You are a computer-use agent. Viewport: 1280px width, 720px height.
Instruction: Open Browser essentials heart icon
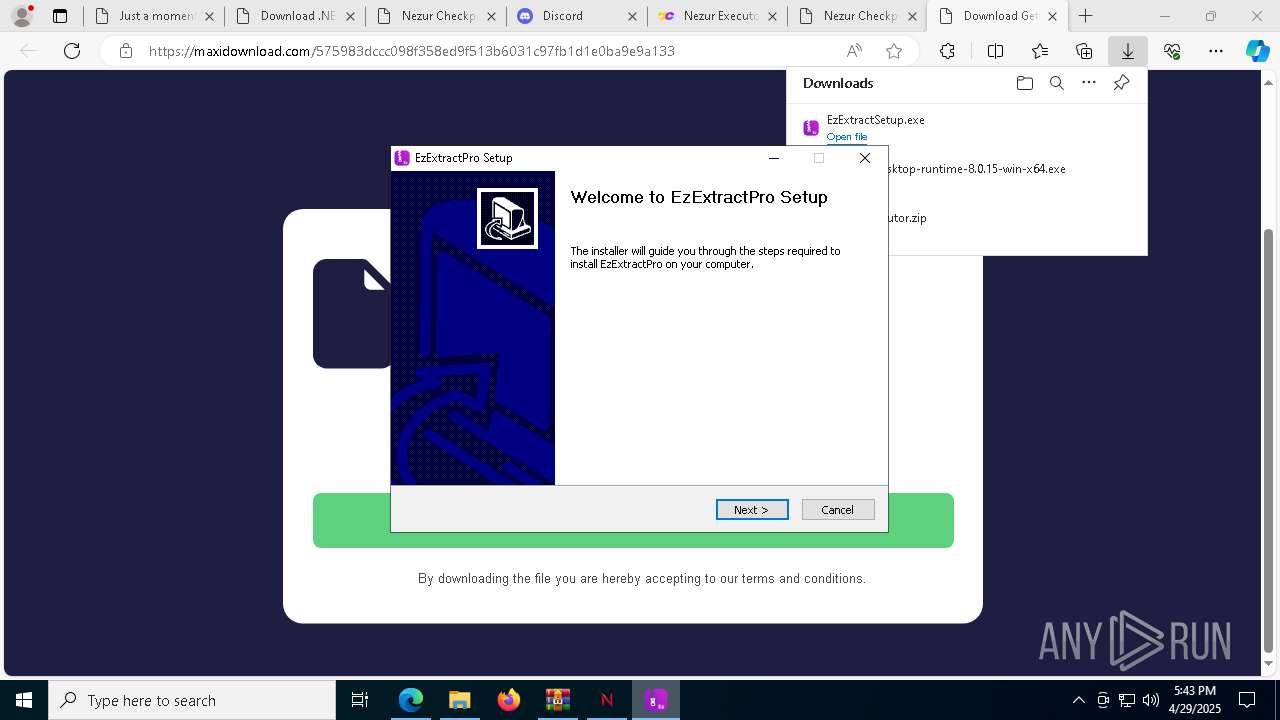1172,51
